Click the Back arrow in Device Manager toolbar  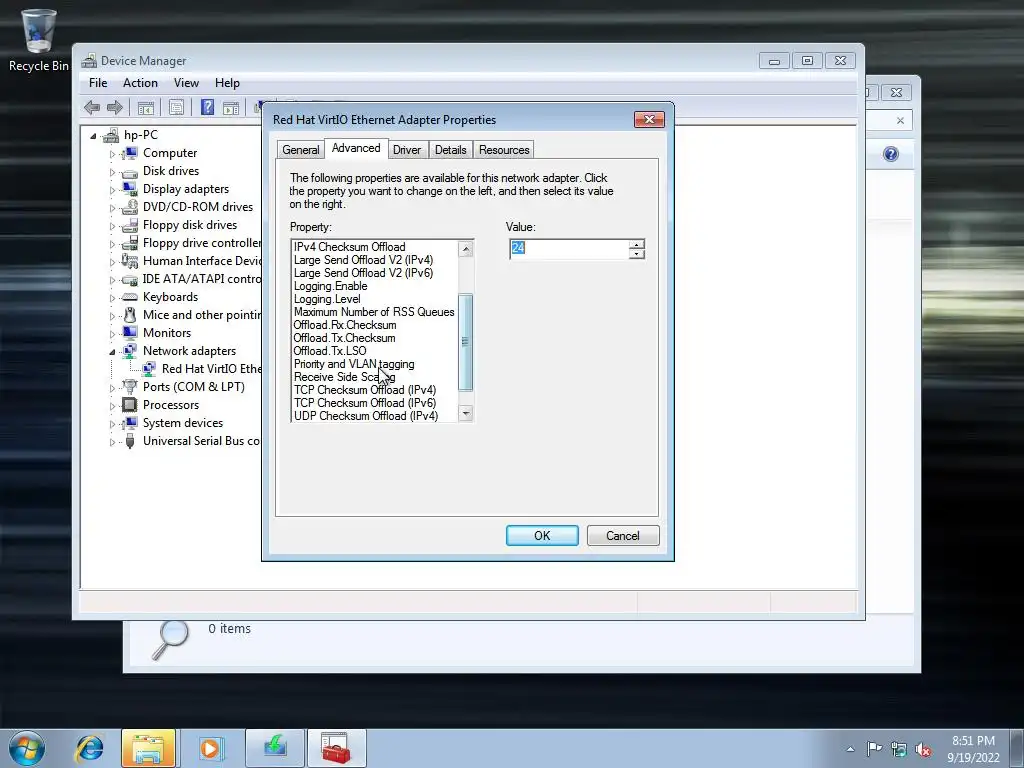pyautogui.click(x=92, y=108)
